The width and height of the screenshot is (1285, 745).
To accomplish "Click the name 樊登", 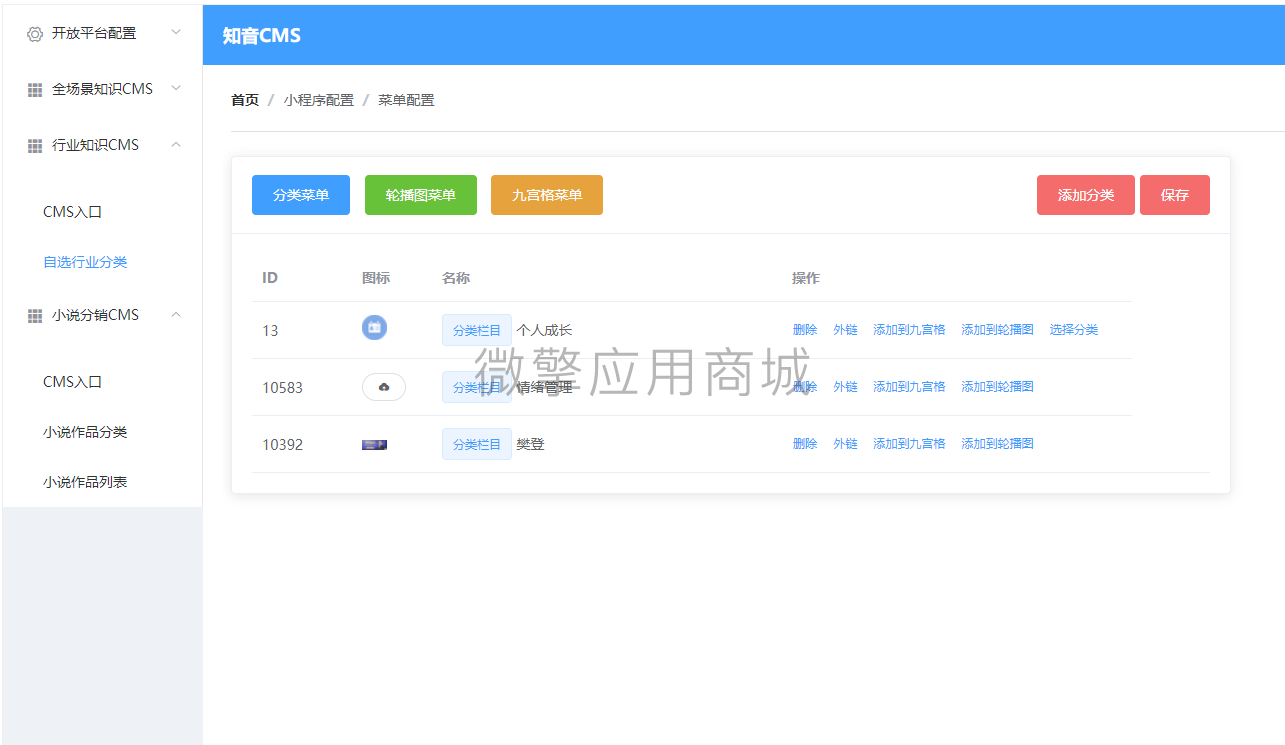I will tap(530, 444).
